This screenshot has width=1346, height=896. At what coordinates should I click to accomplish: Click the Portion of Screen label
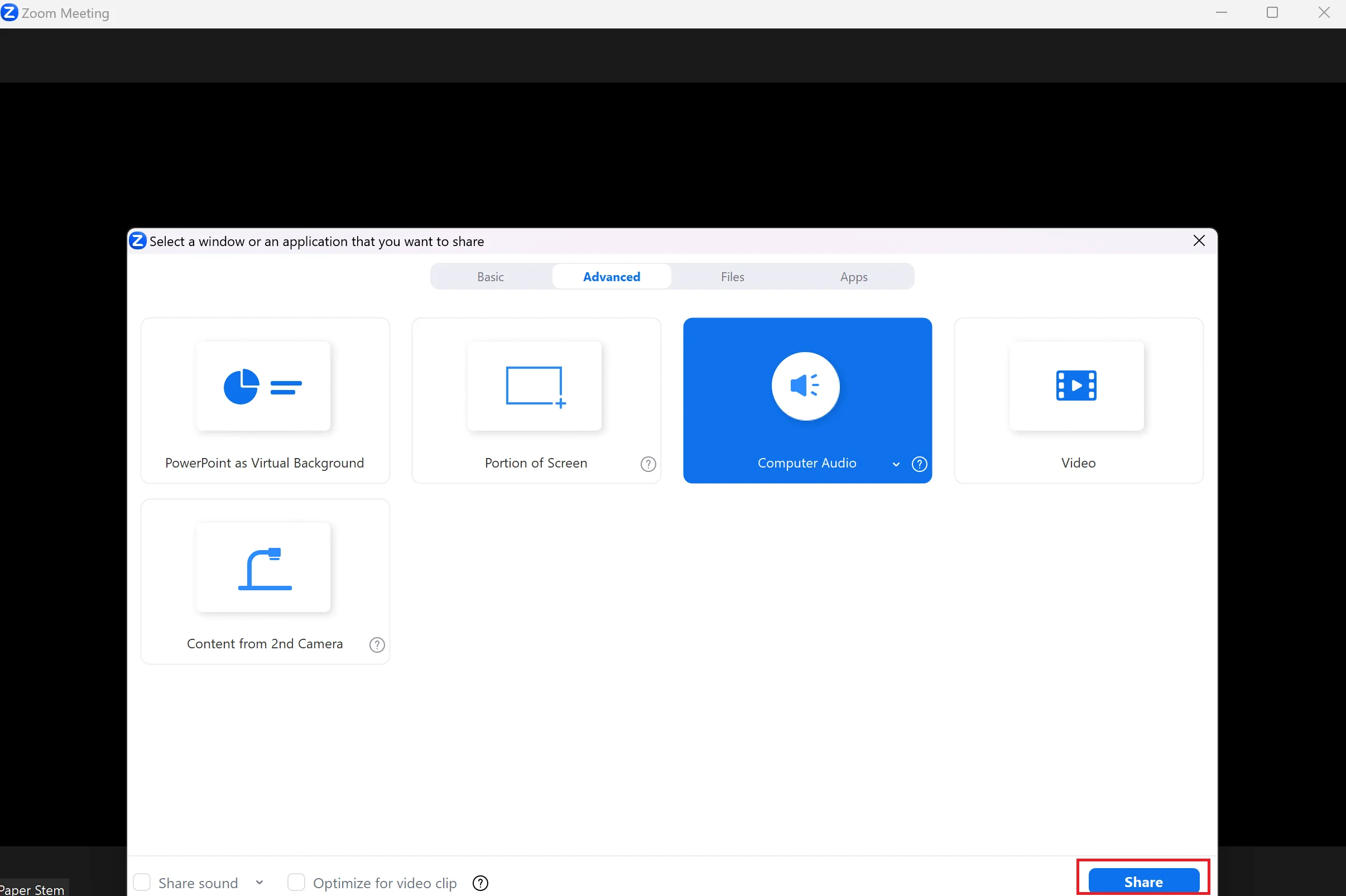(x=536, y=464)
